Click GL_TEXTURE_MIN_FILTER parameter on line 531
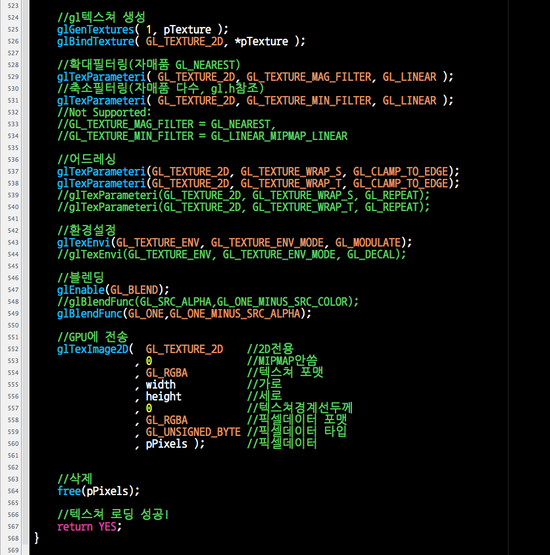The image size is (550, 555). [x=309, y=101]
